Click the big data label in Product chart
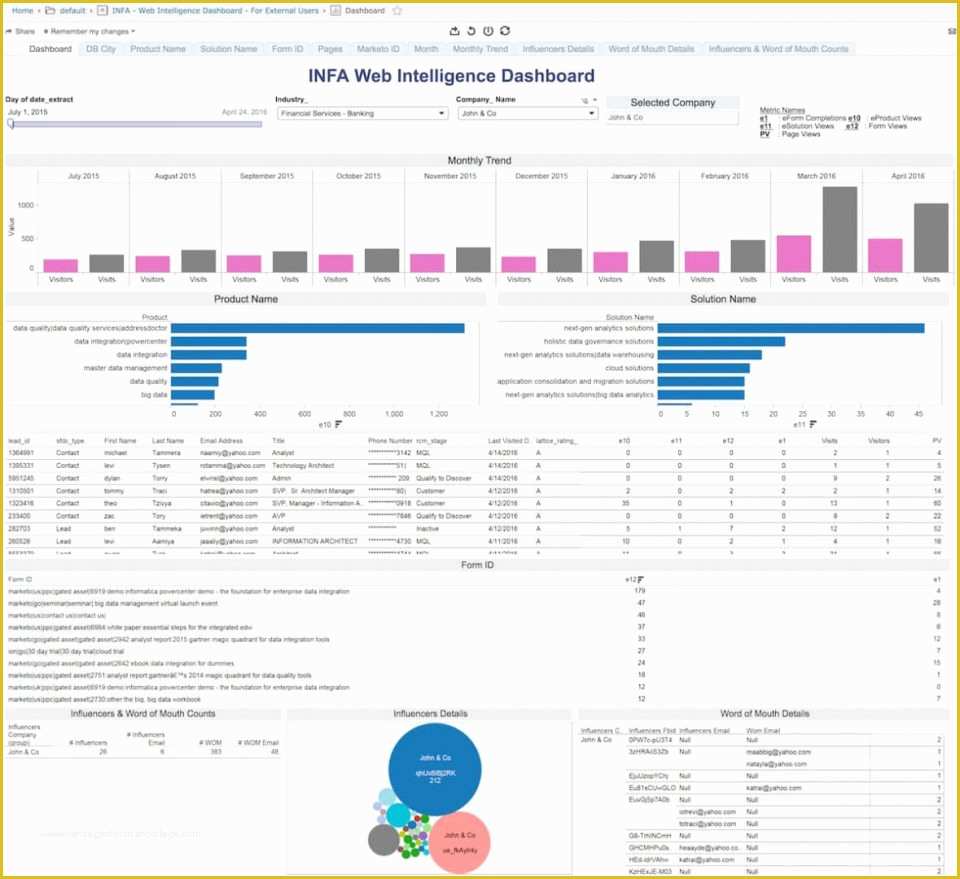 (154, 395)
